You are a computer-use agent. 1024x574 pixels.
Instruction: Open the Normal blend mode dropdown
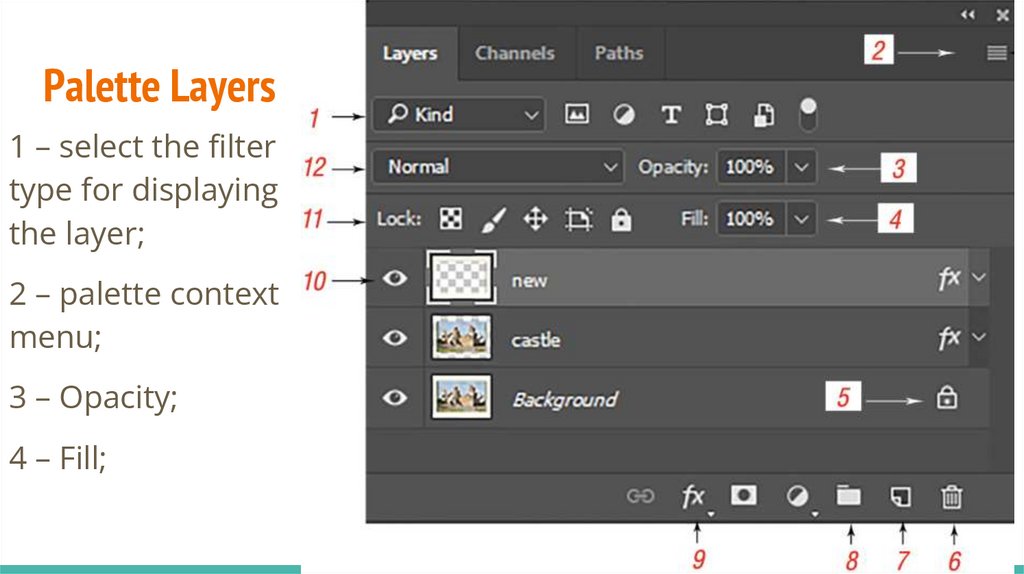pyautogui.click(x=498, y=167)
